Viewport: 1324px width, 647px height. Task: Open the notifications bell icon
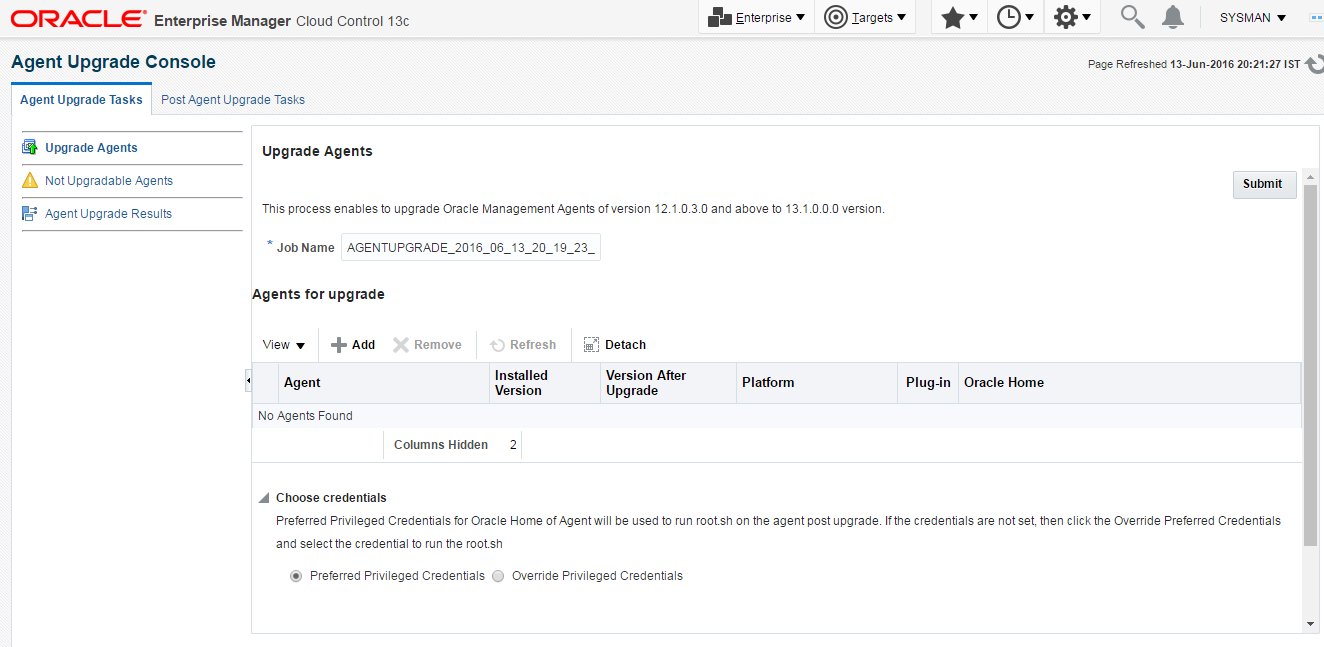1172,17
